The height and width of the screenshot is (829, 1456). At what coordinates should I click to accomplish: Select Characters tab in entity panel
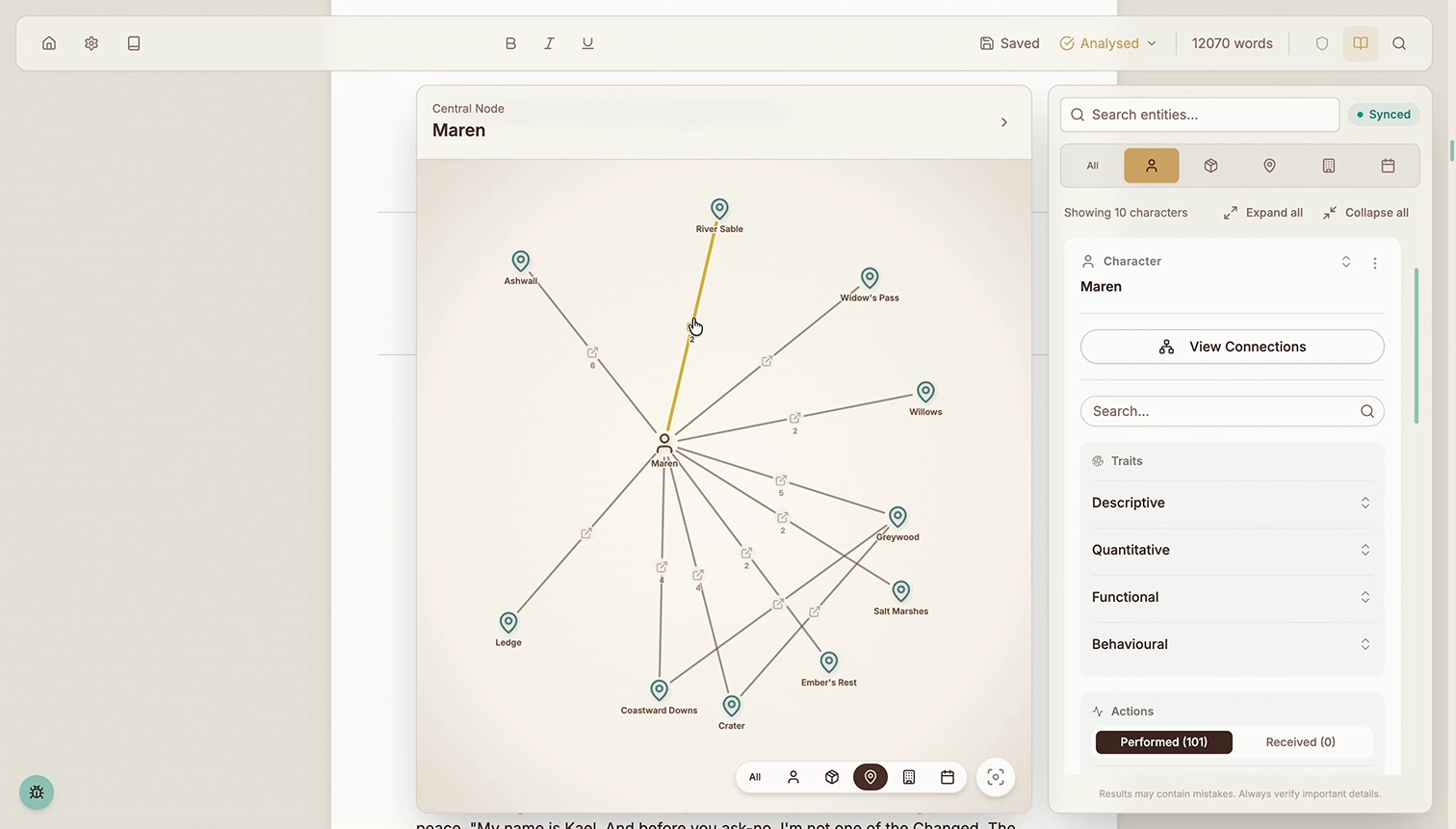[x=1152, y=166]
